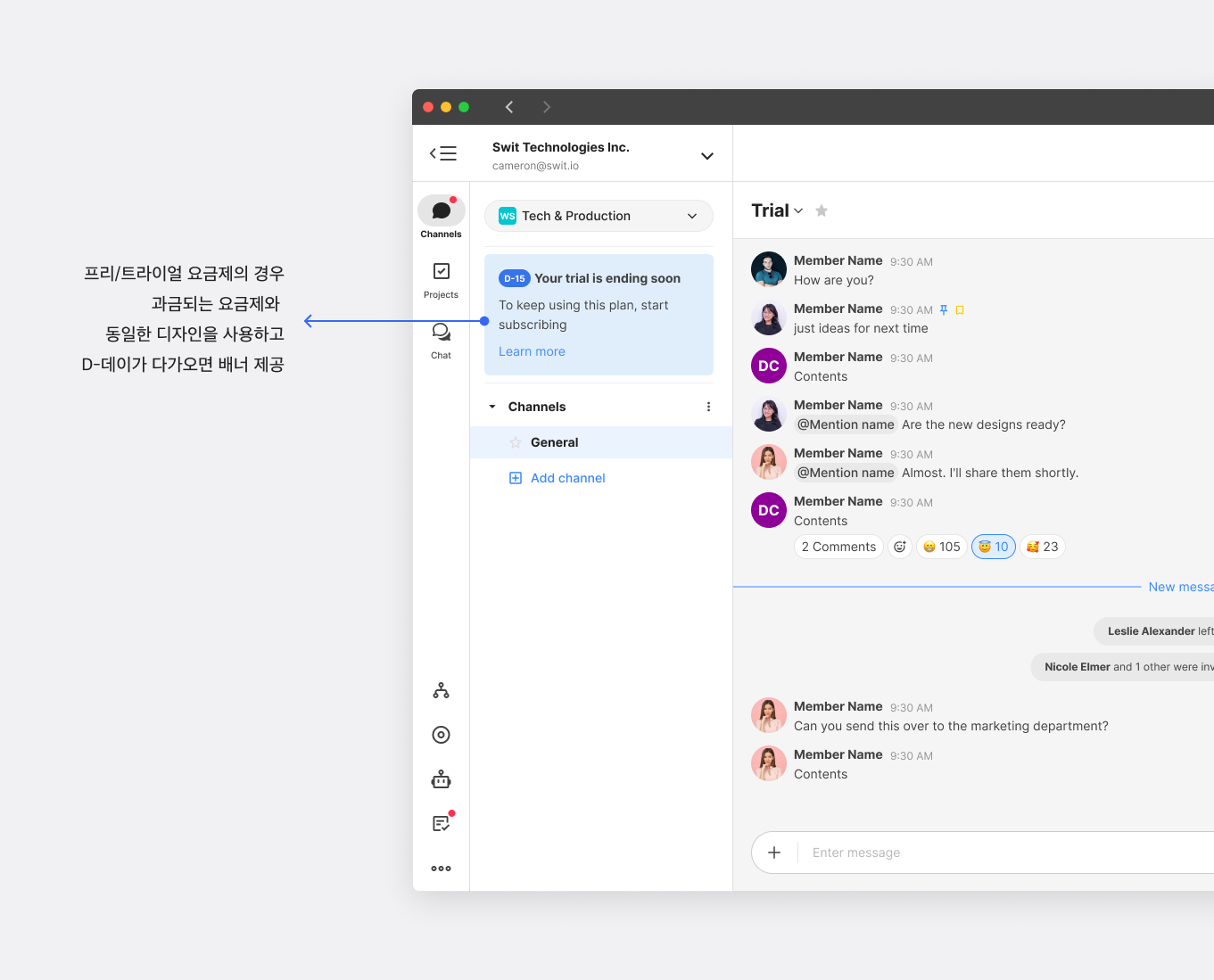This screenshot has width=1214, height=980.
Task: Open the Projects section in the sidebar
Action: (441, 279)
